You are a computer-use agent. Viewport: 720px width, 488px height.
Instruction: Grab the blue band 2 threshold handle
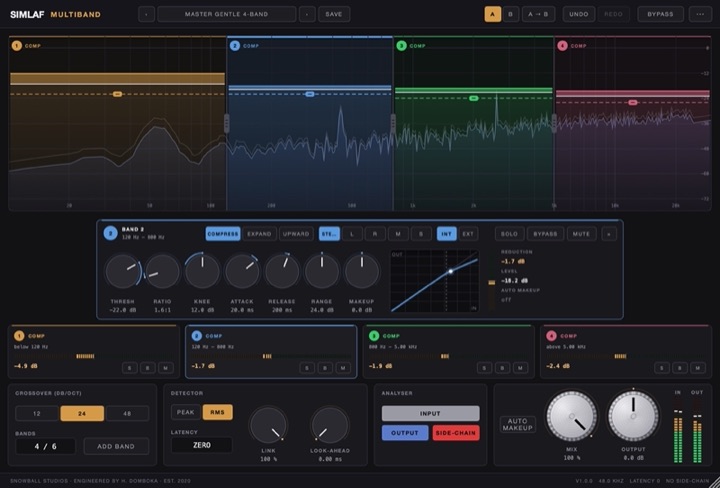pos(309,94)
